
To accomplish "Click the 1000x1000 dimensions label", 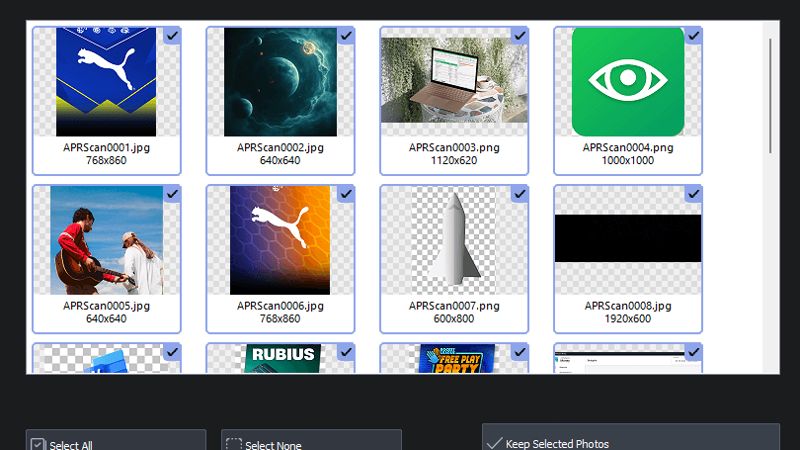I will click(628, 161).
